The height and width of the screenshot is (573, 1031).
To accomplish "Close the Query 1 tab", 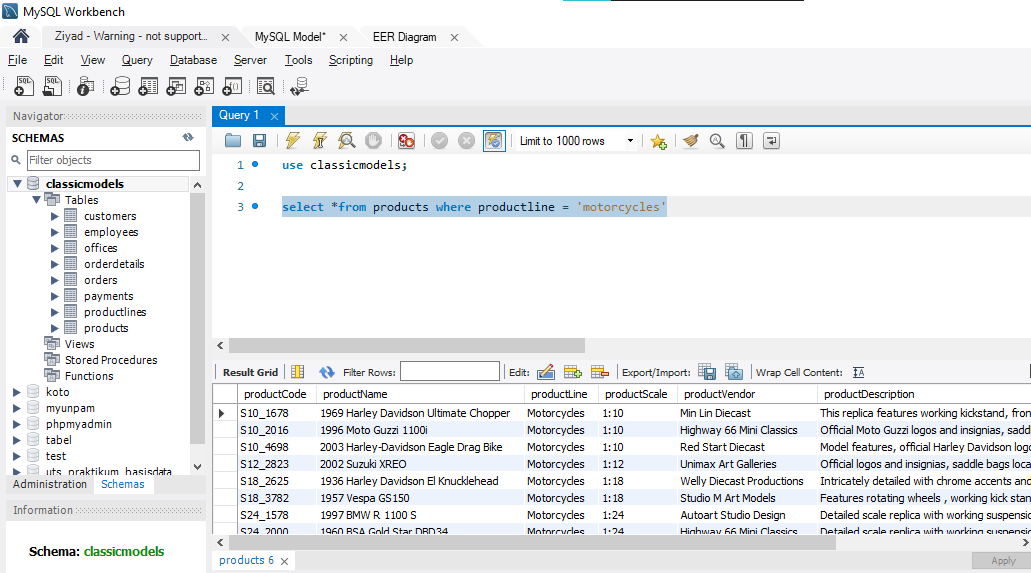I will coord(274,116).
